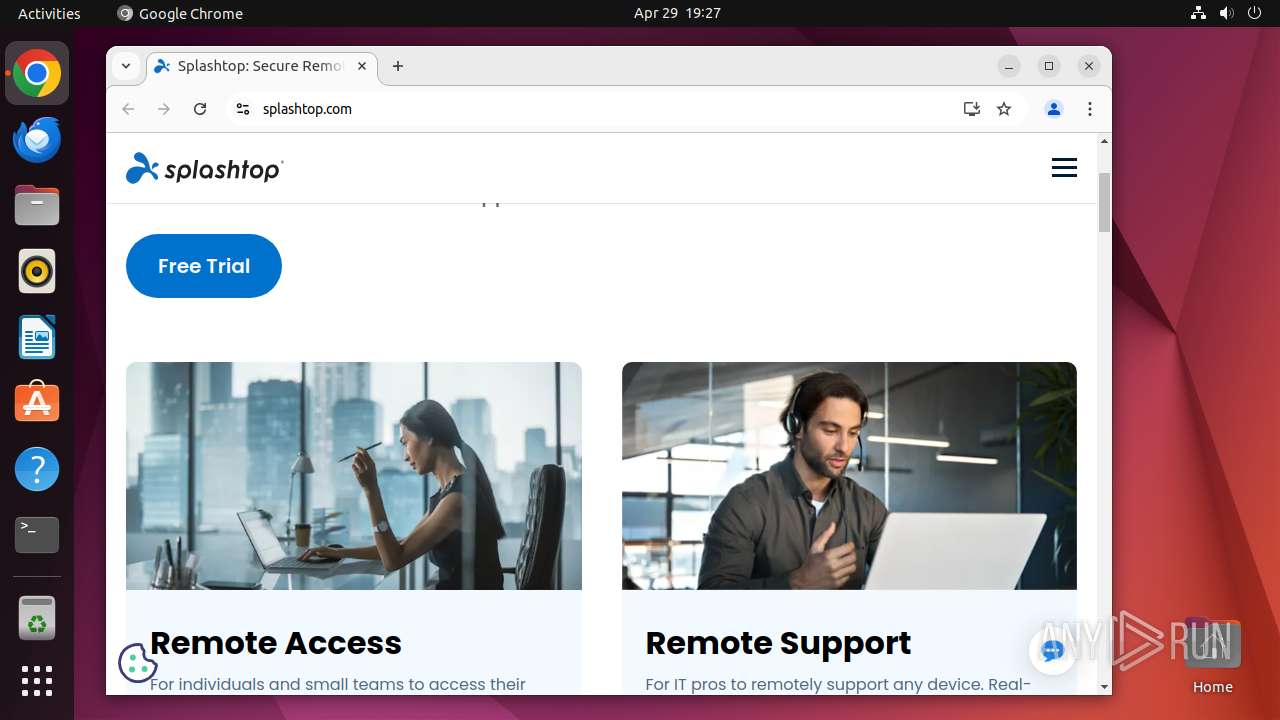Open Chrome profile avatar menu
This screenshot has height=720, width=1280.
[1054, 109]
